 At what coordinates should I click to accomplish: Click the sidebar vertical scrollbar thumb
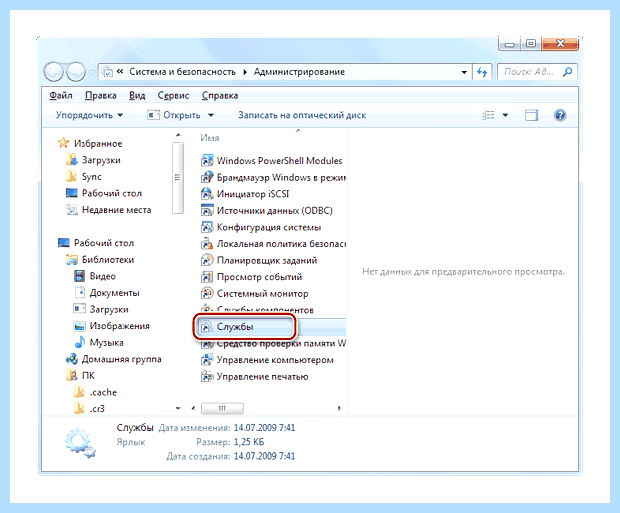178,178
